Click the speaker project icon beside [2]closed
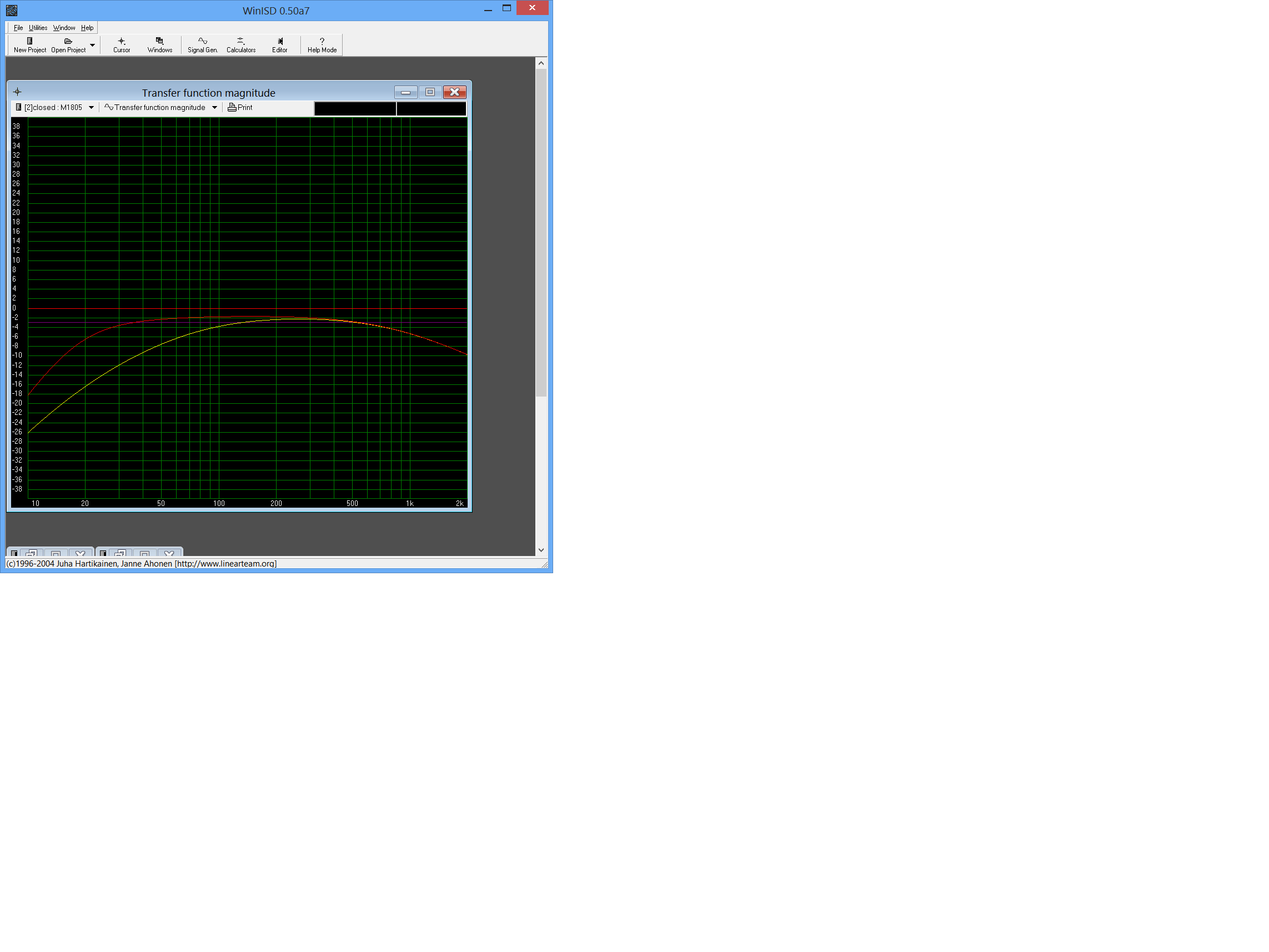Image resolution: width=1269 pixels, height=952 pixels. point(18,107)
